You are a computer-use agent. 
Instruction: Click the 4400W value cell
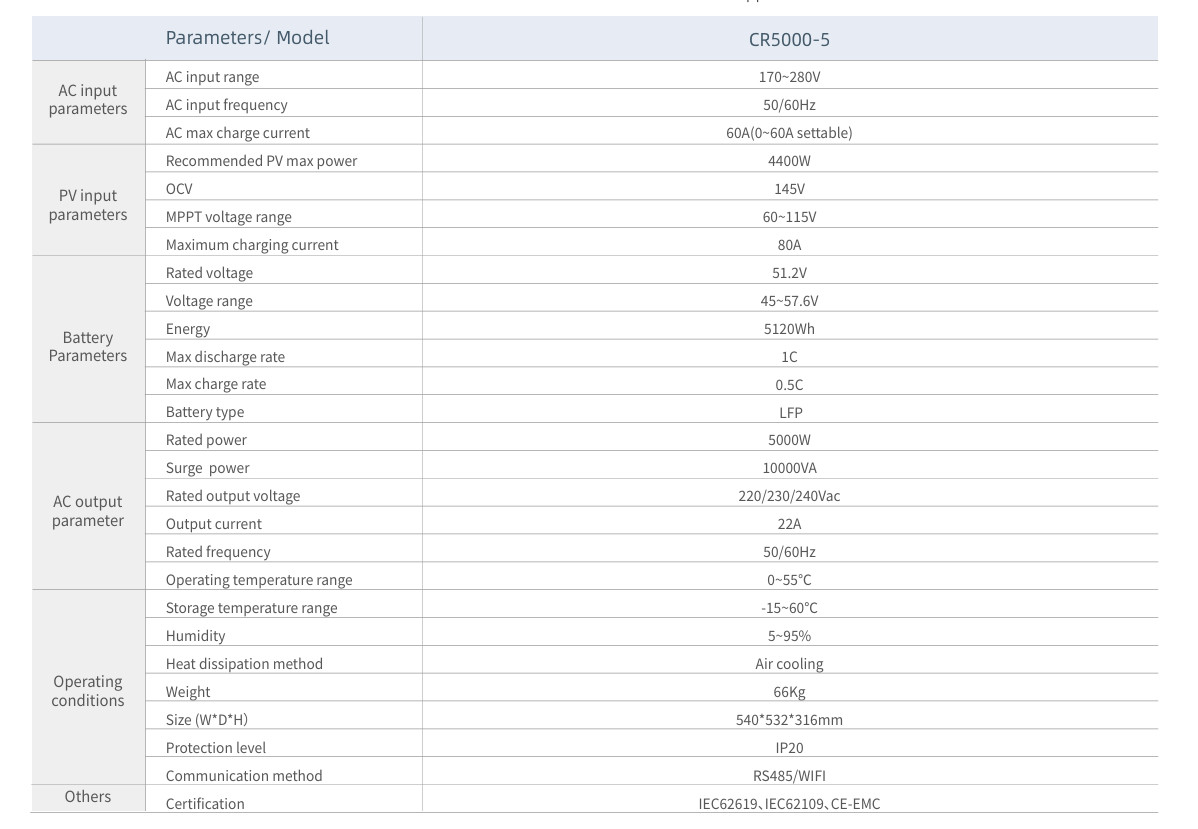[789, 161]
